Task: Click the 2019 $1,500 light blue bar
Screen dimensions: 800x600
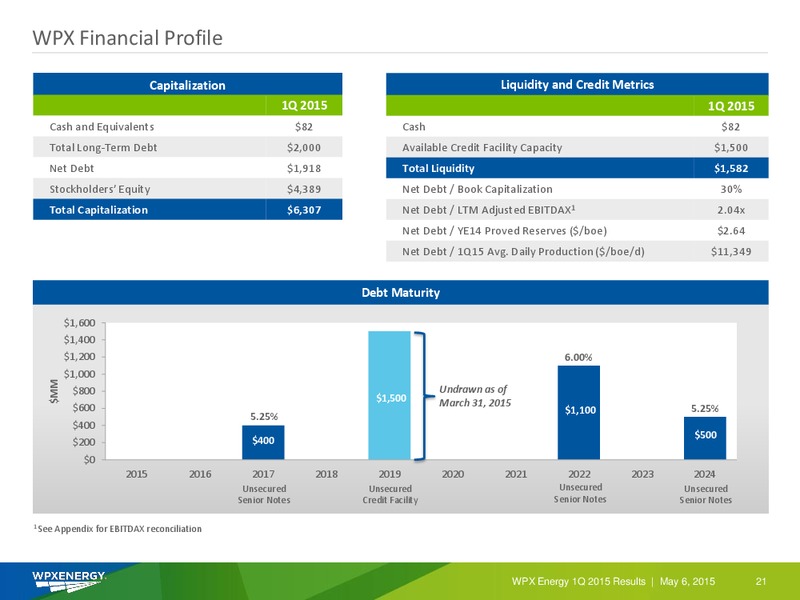Action: click(x=389, y=395)
